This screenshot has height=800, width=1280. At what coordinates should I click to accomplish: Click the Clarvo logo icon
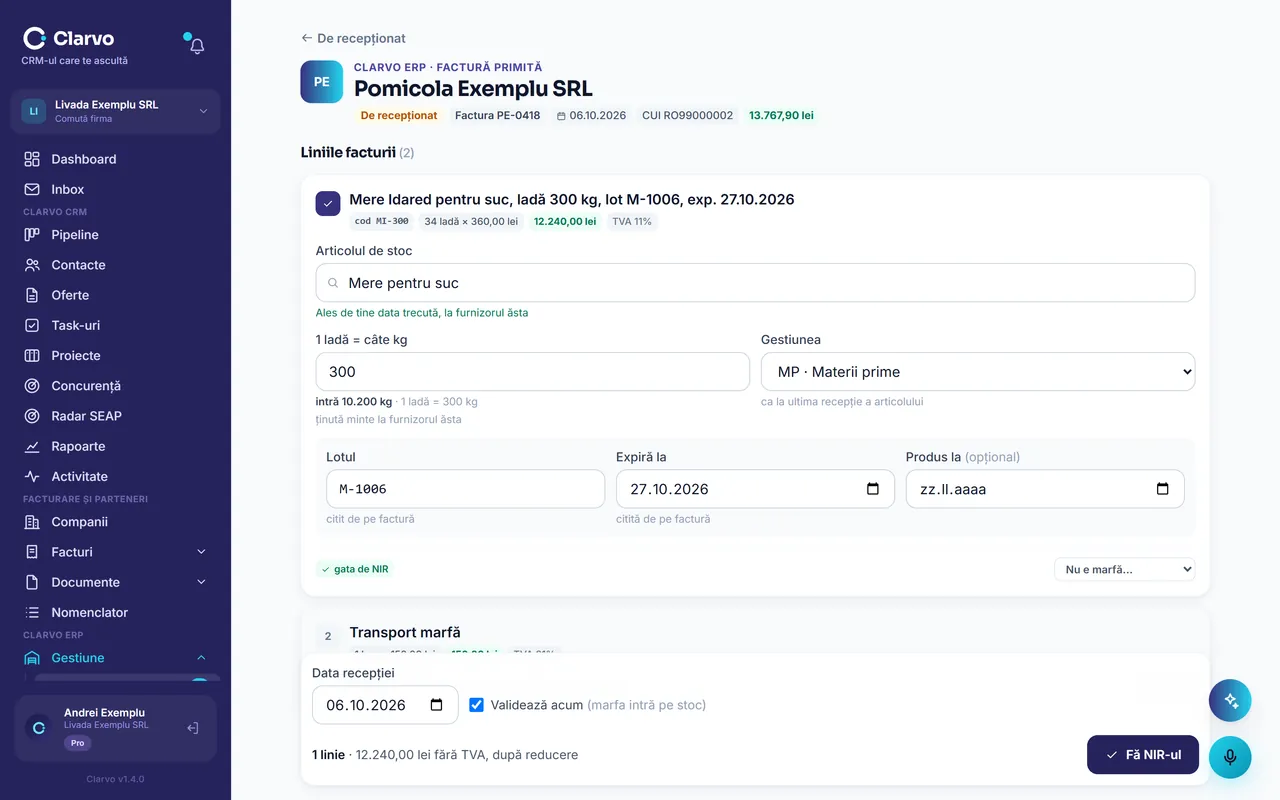35,38
